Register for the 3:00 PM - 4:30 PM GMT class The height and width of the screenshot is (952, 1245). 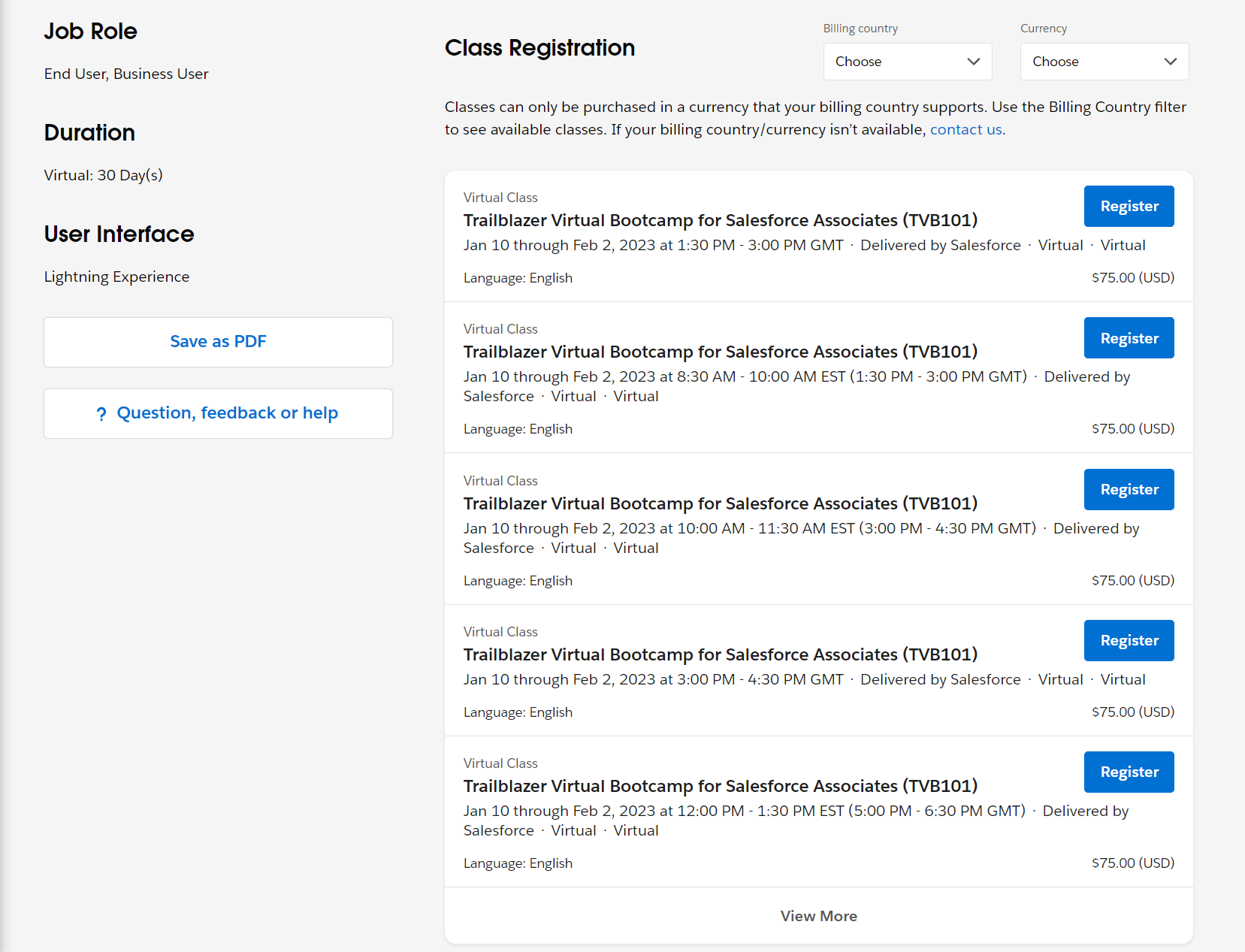click(1129, 640)
